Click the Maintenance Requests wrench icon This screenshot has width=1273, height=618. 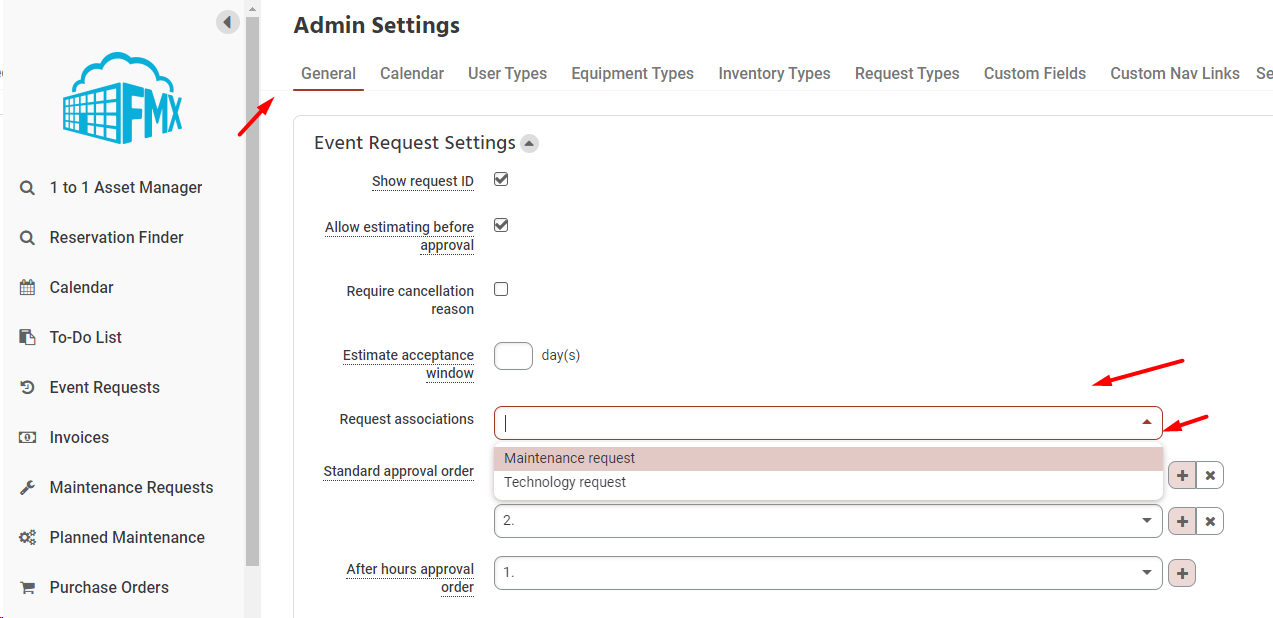pos(28,487)
